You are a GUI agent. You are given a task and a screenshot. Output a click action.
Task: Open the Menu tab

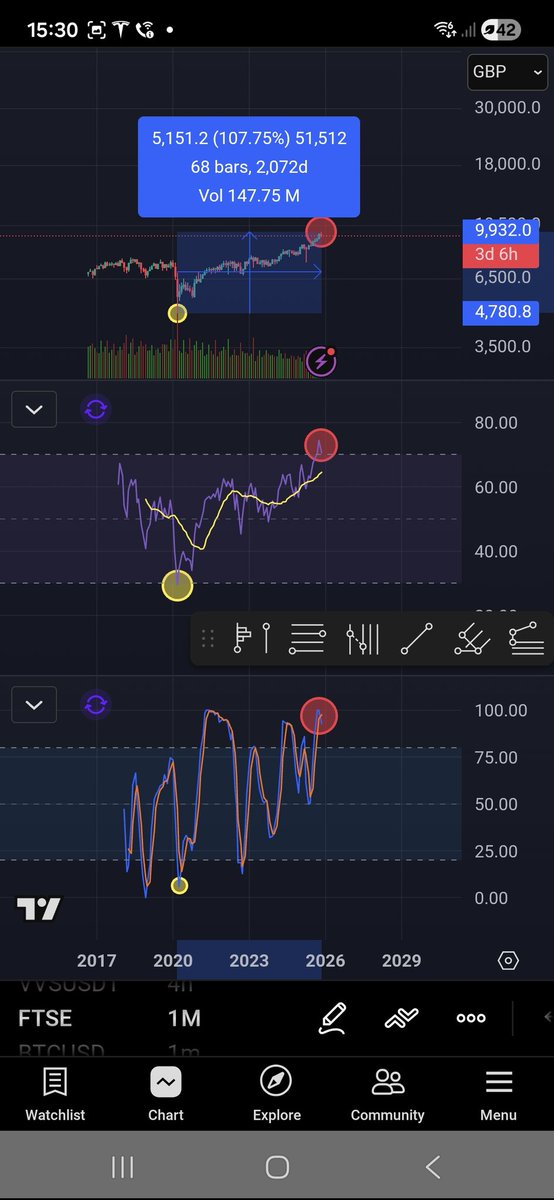click(499, 1094)
